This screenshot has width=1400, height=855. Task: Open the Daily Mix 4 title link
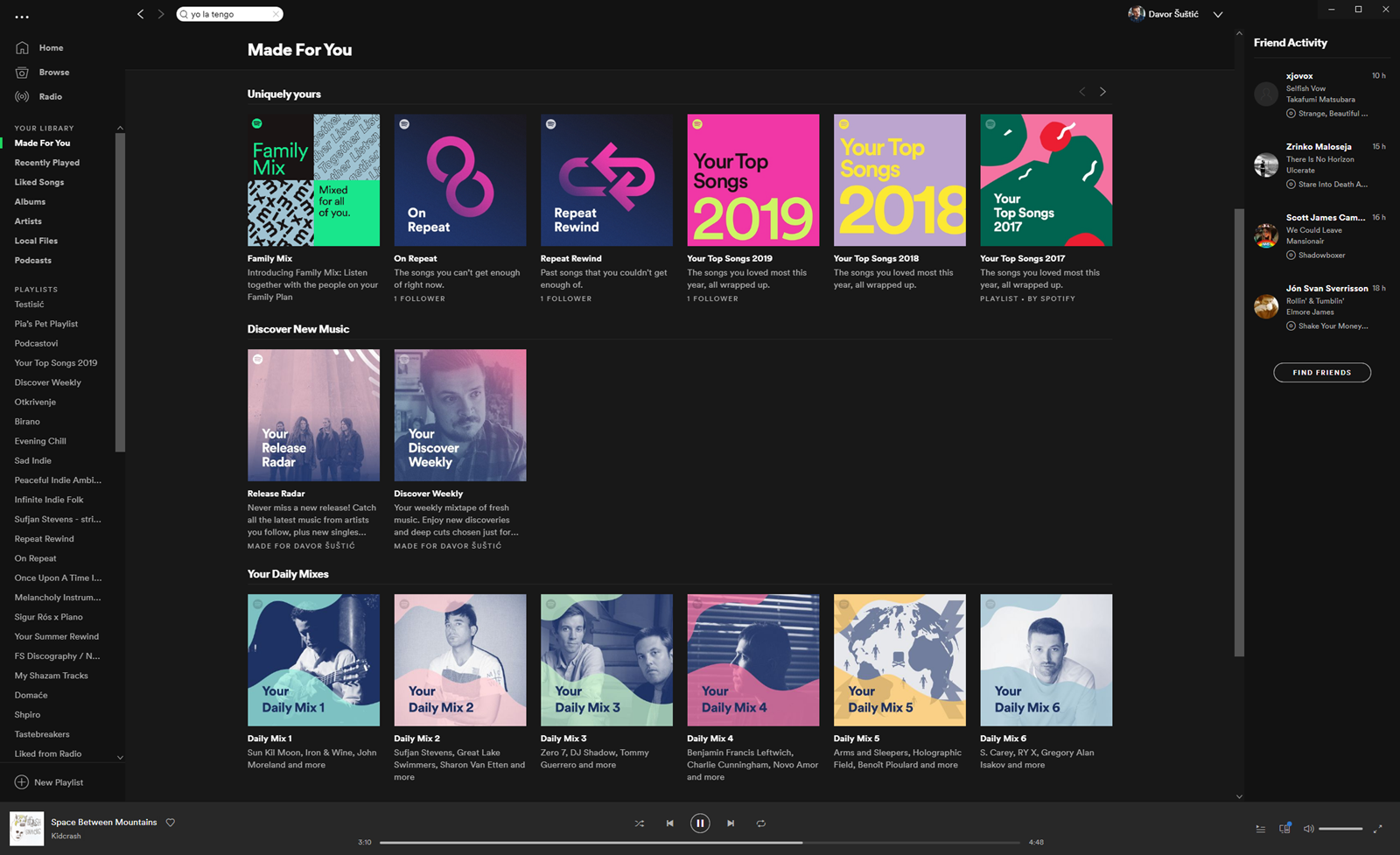[710, 739]
